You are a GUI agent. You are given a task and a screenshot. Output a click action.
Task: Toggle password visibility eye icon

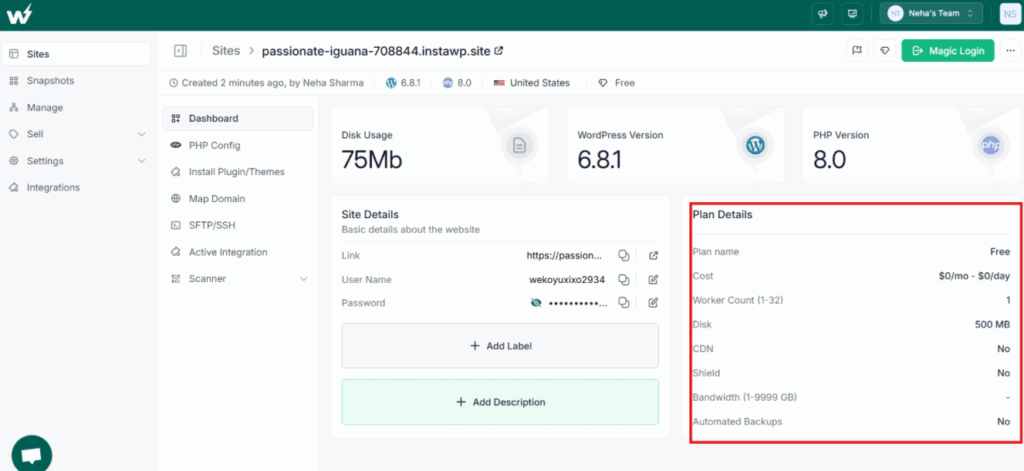point(536,302)
